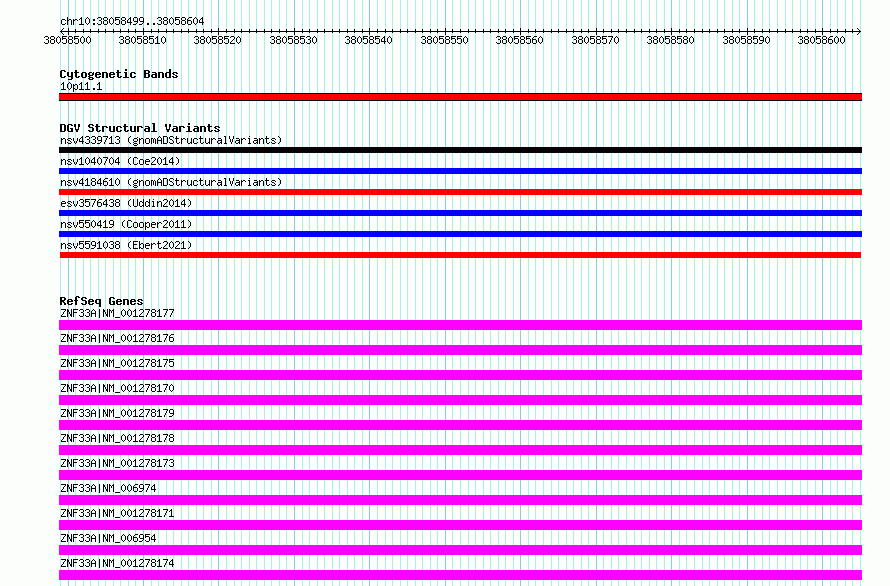Viewport: 890px width, 586px height.
Task: Select the magenta NM_001278179 gene bar
Action: tap(460, 425)
